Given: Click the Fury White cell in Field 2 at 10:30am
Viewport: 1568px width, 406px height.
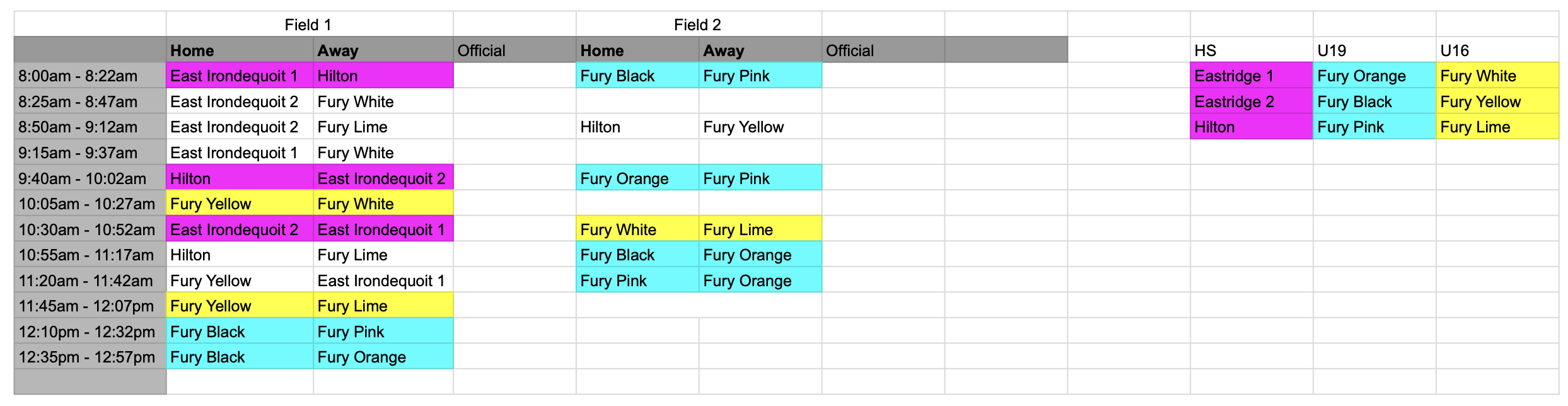Looking at the screenshot, I should [637, 229].
